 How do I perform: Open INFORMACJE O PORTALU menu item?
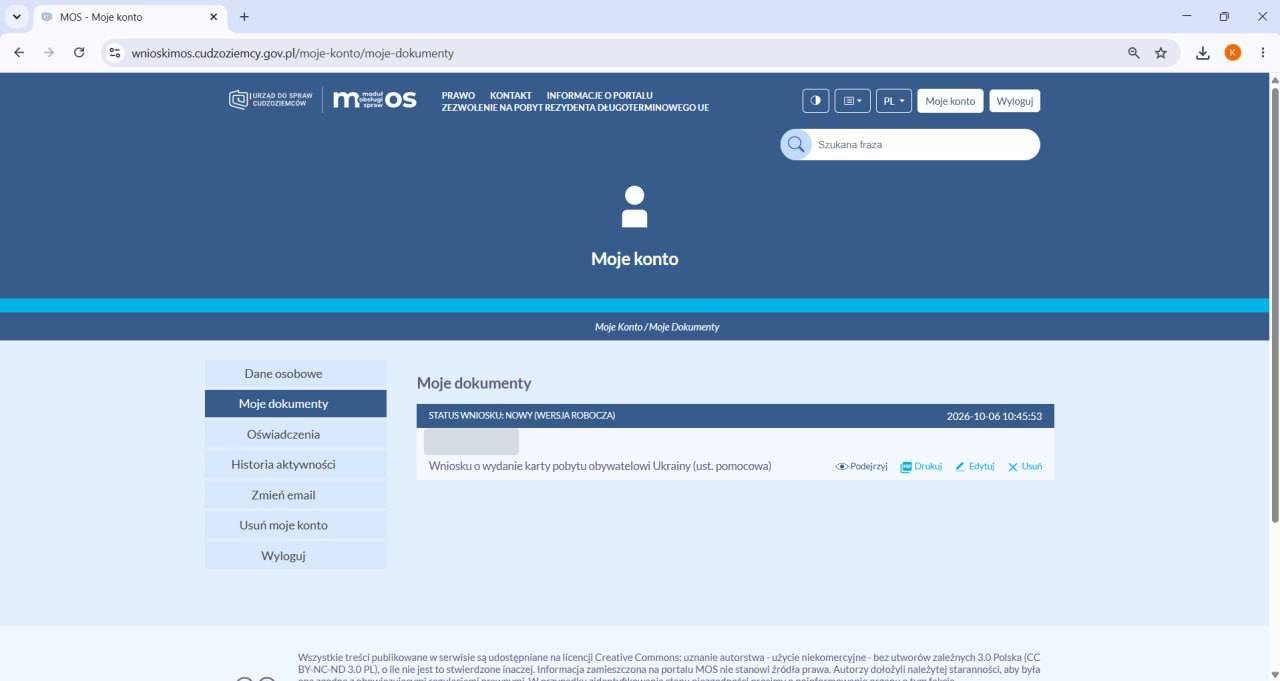[599, 95]
